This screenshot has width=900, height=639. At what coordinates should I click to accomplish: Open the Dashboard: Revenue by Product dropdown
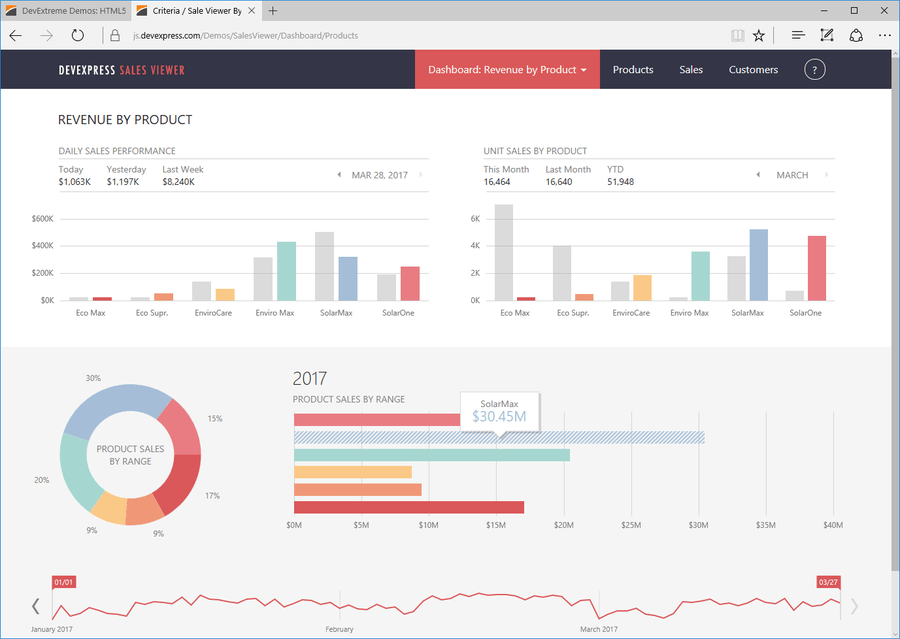tap(507, 69)
